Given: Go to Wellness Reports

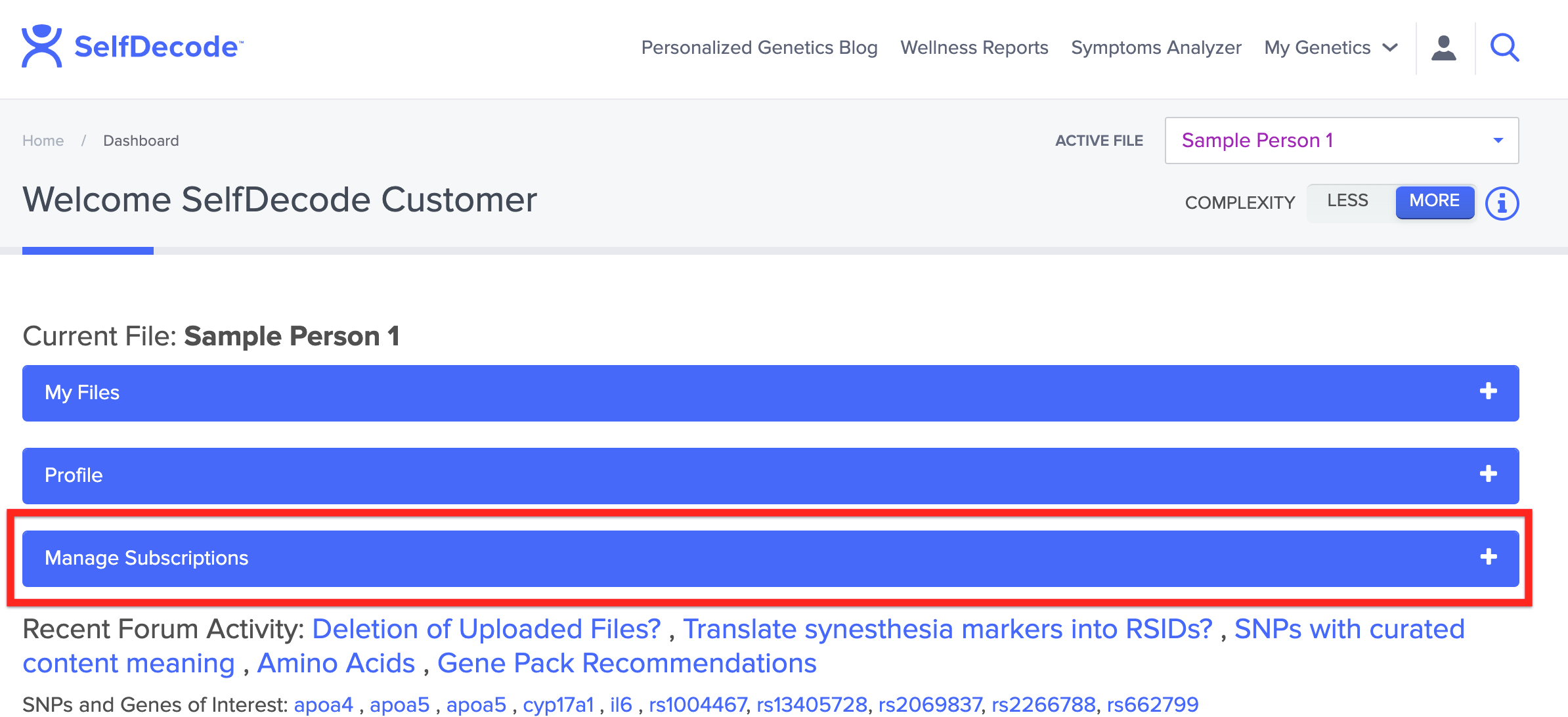Looking at the screenshot, I should pyautogui.click(x=974, y=48).
